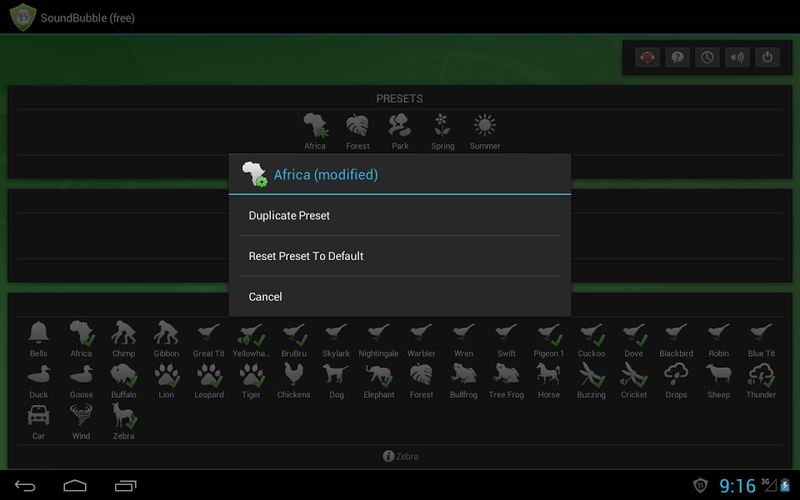Choose Duplicate Preset in the dialog
This screenshot has width=800, height=500.
pos(399,215)
